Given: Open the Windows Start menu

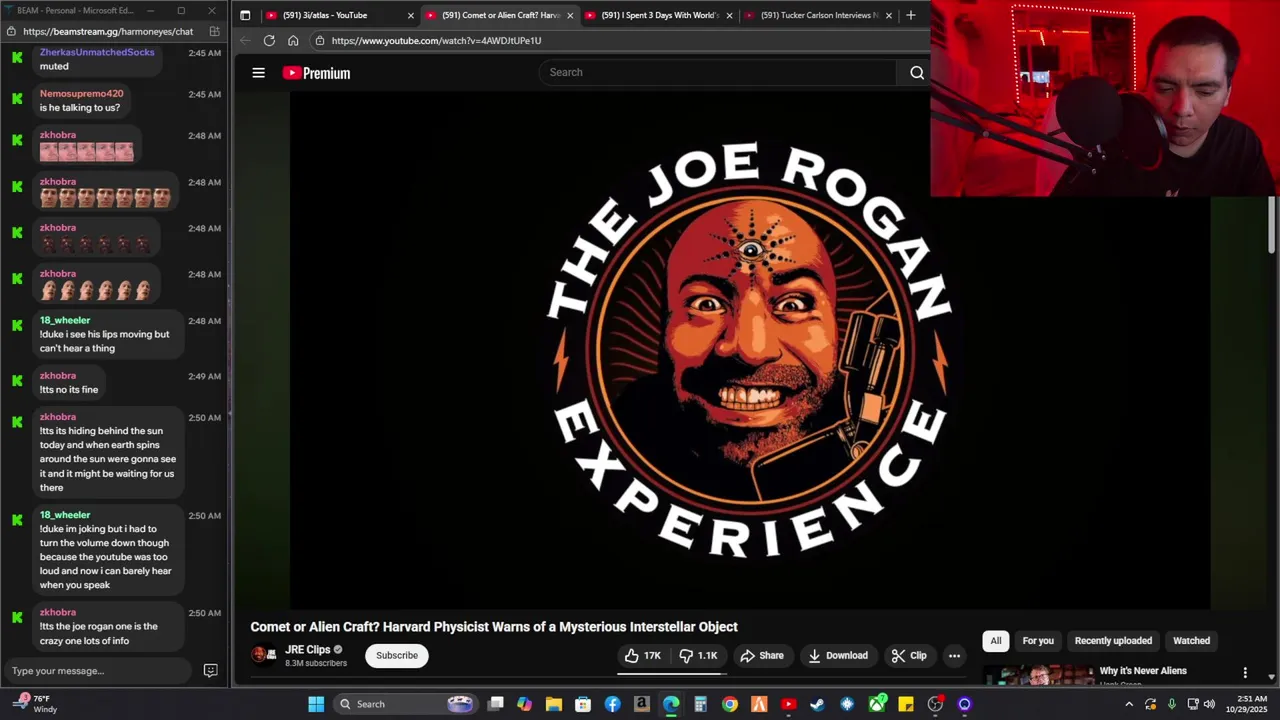Looking at the screenshot, I should (316, 704).
